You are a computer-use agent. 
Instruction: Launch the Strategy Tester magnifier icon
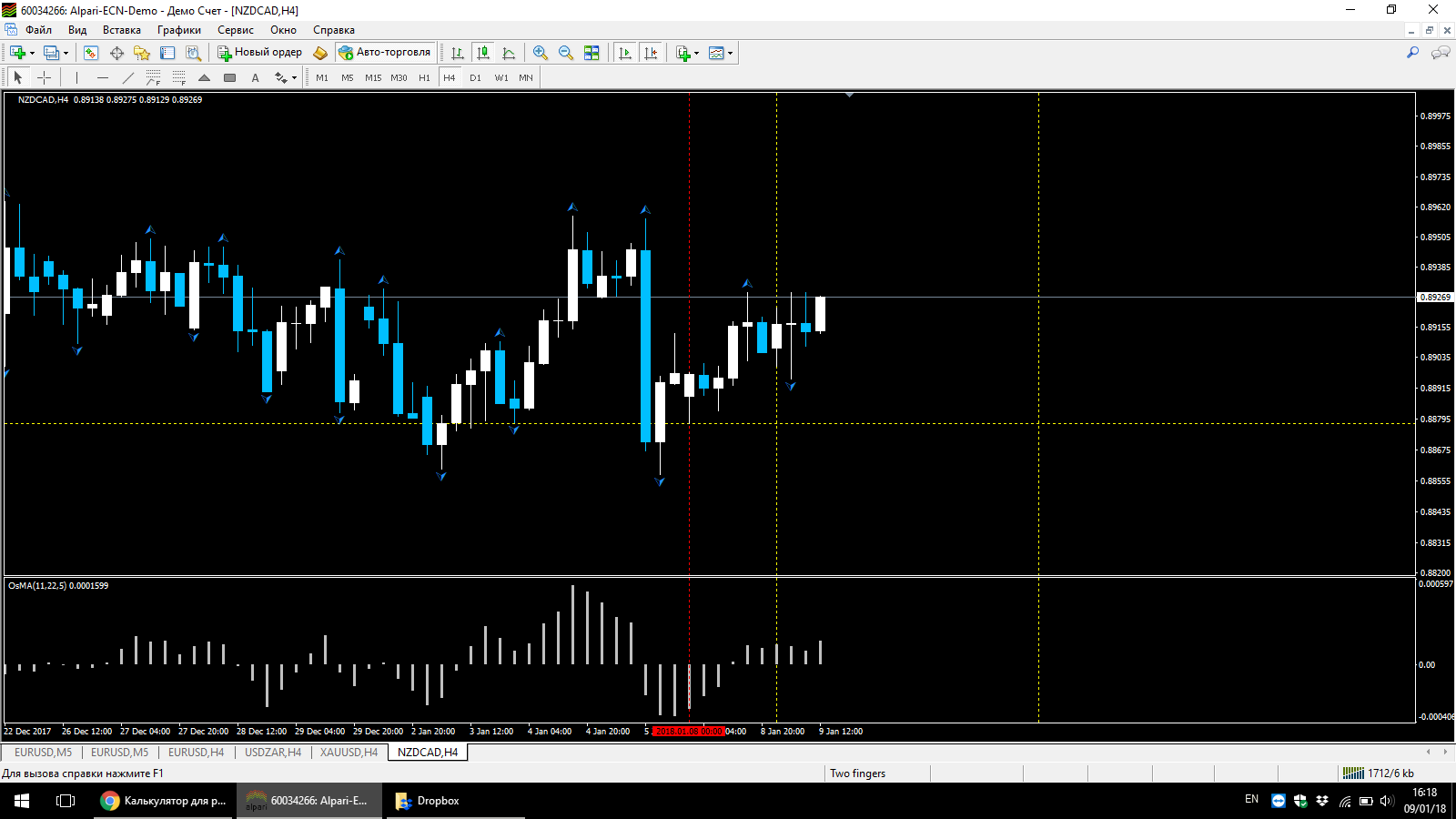[193, 53]
